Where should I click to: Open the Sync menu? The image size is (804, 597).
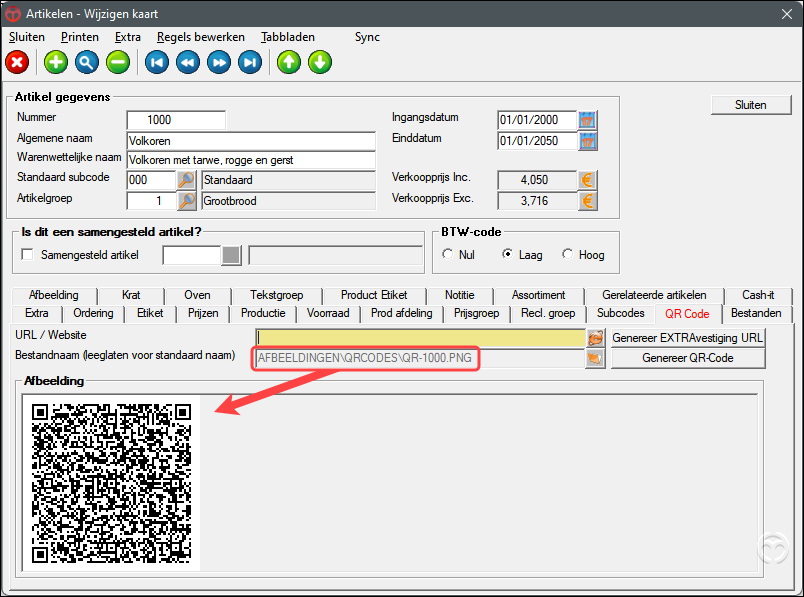pyautogui.click(x=367, y=37)
